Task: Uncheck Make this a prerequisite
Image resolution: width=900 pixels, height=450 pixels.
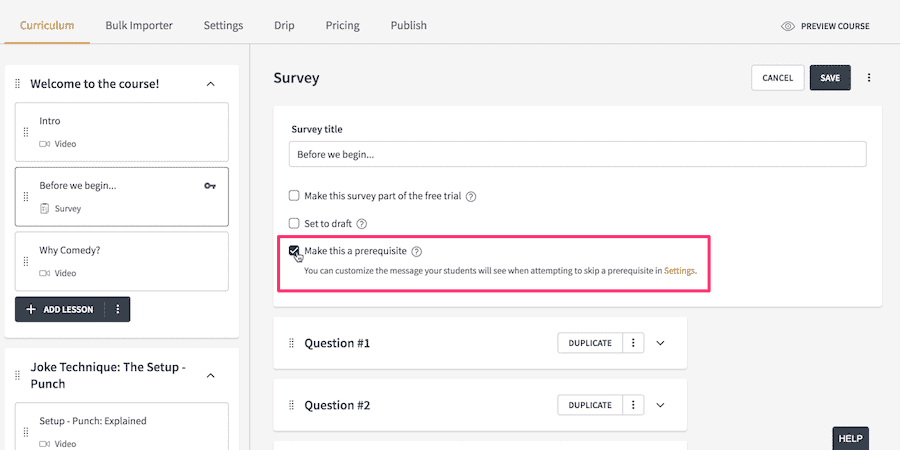Action: [294, 251]
